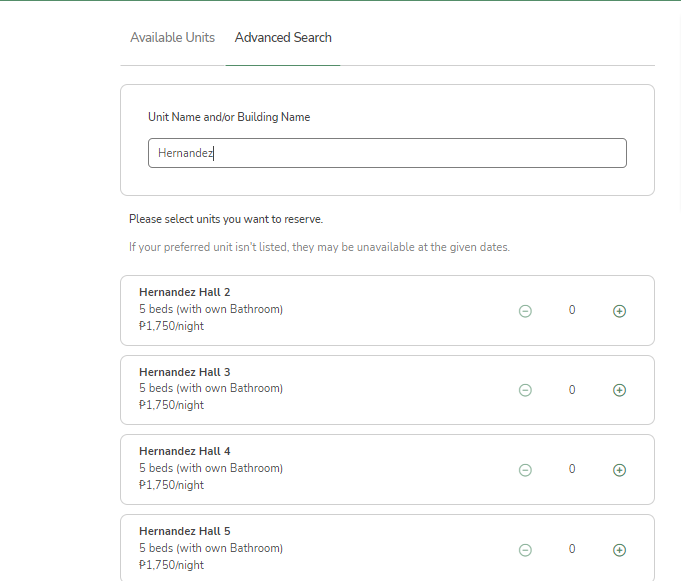Click the Hernandez Hall 4 listing name

point(185,451)
